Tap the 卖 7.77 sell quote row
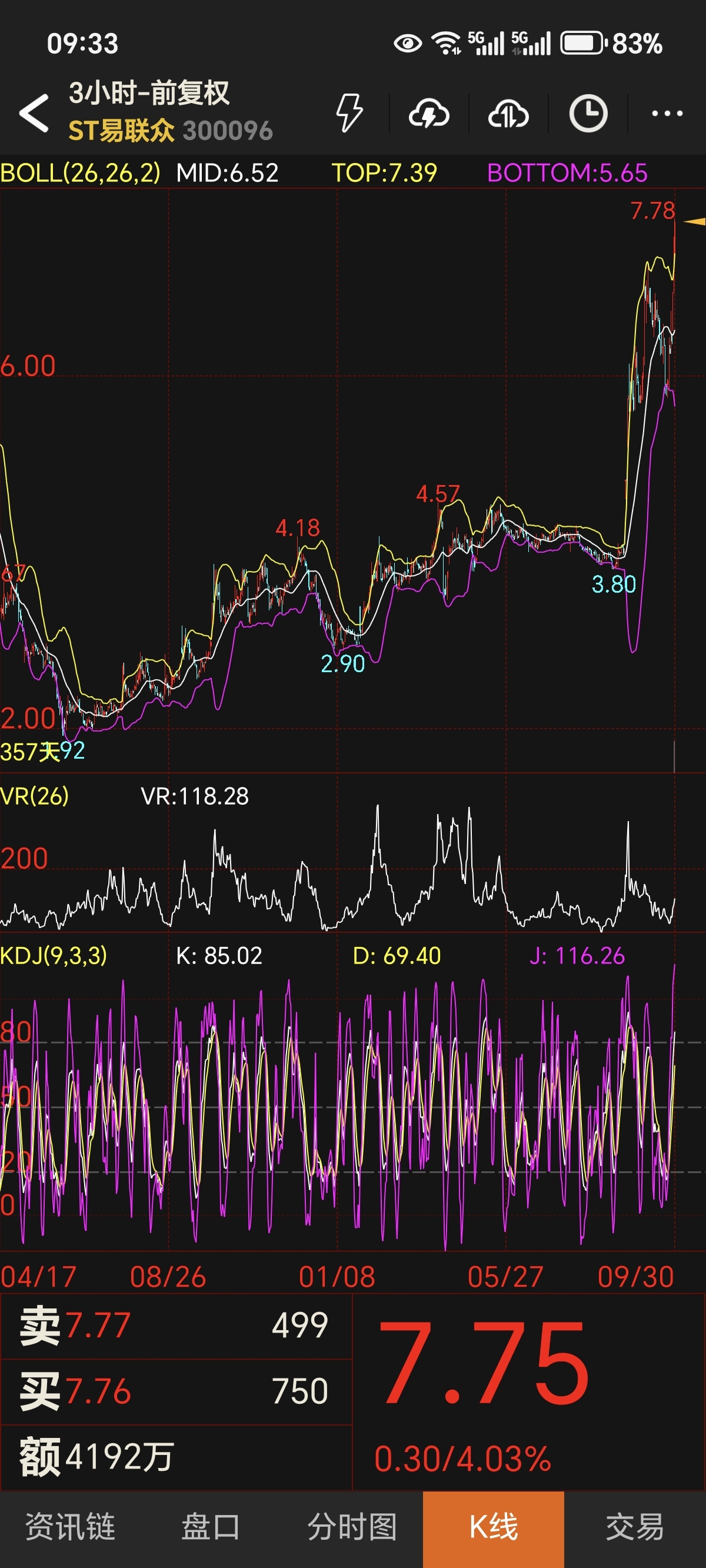Image resolution: width=706 pixels, height=1568 pixels. click(176, 1326)
